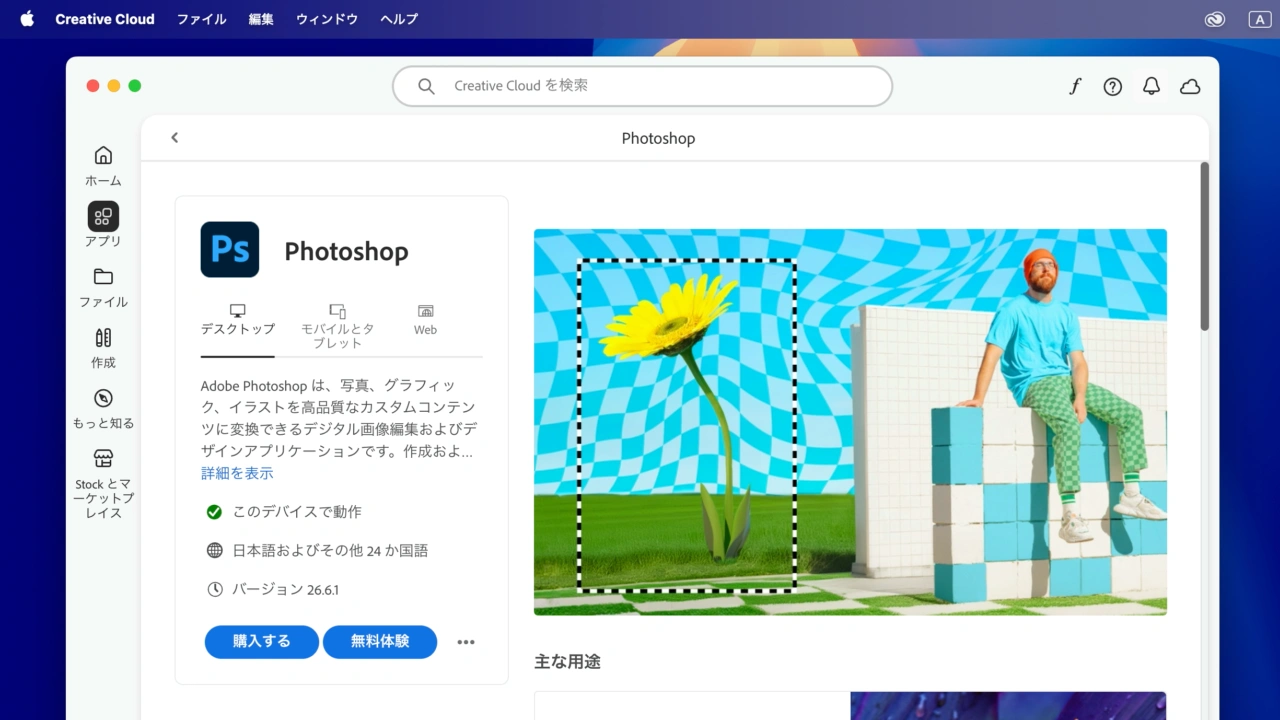Select the Web tab
Screen dimensions: 1280x720
(x=426, y=320)
